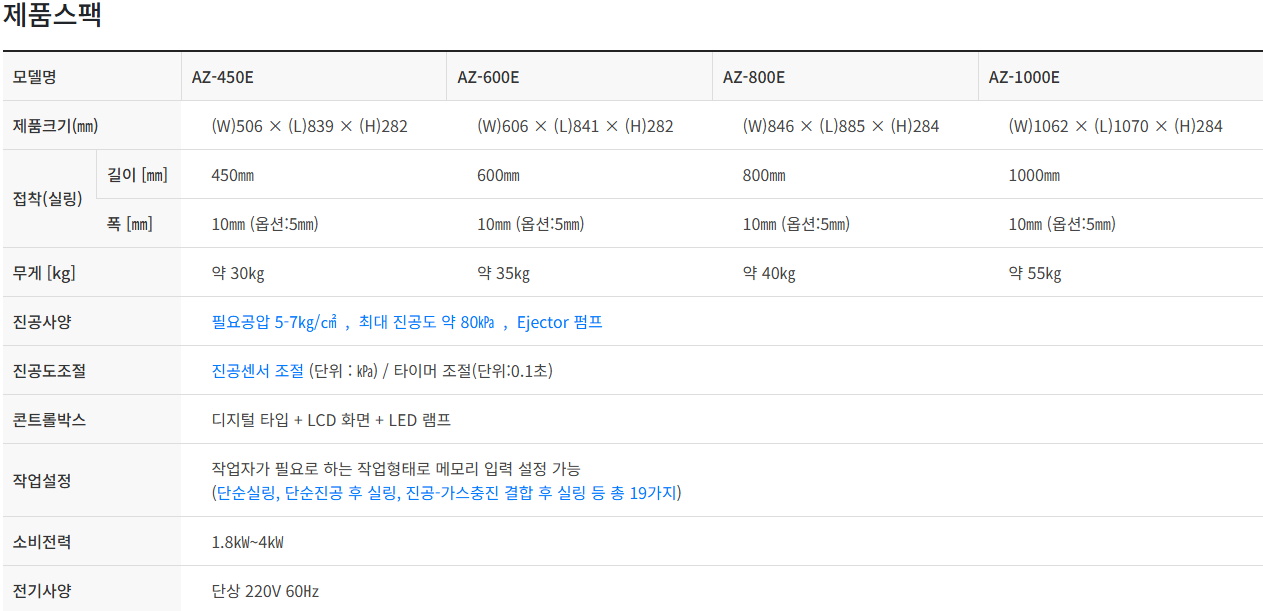
Task: Select the AZ-600E model column header
Action: coord(488,77)
